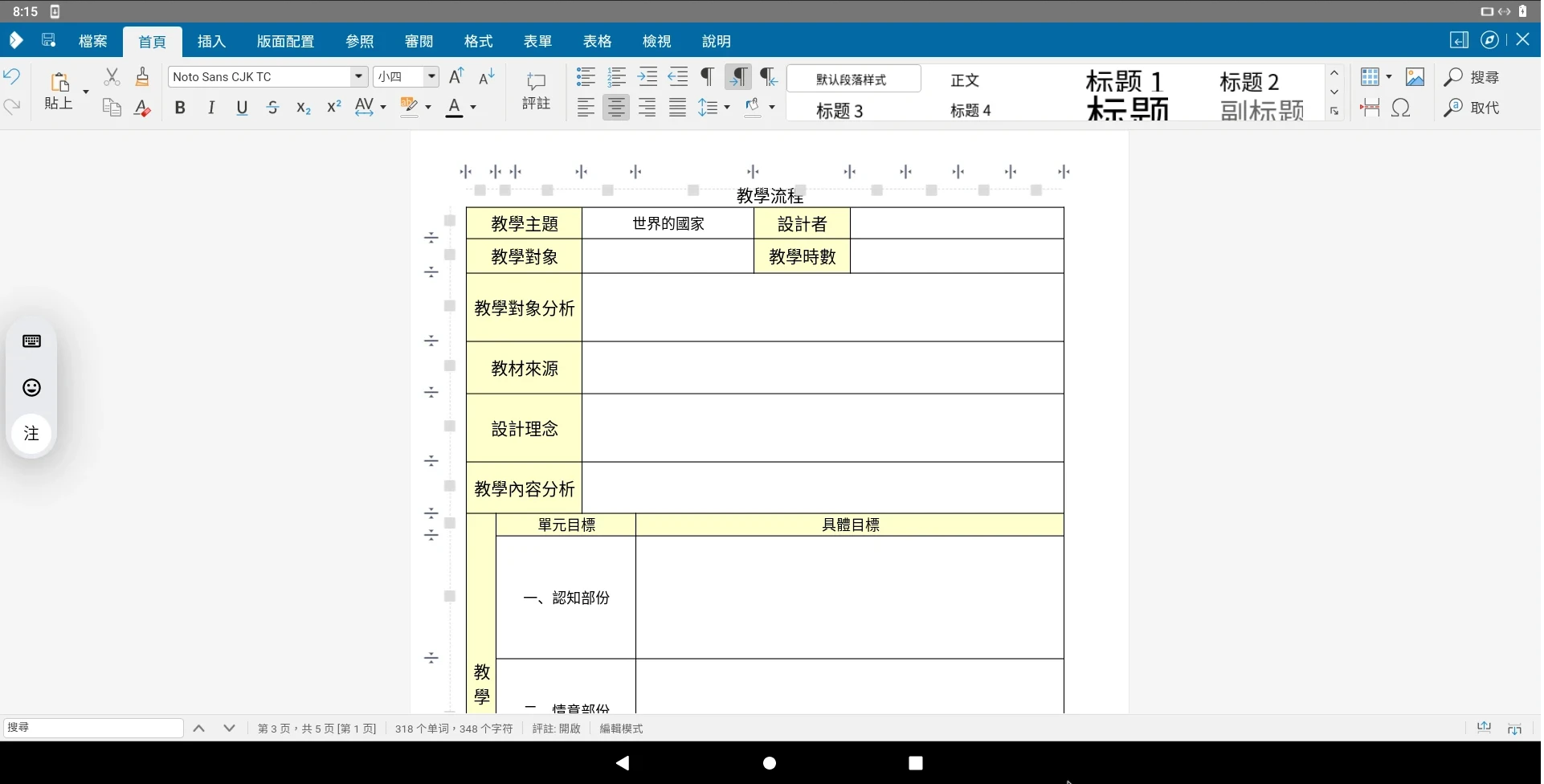Image resolution: width=1544 pixels, height=784 pixels.
Task: Insert a comment with 評註 icon
Action: click(x=536, y=91)
